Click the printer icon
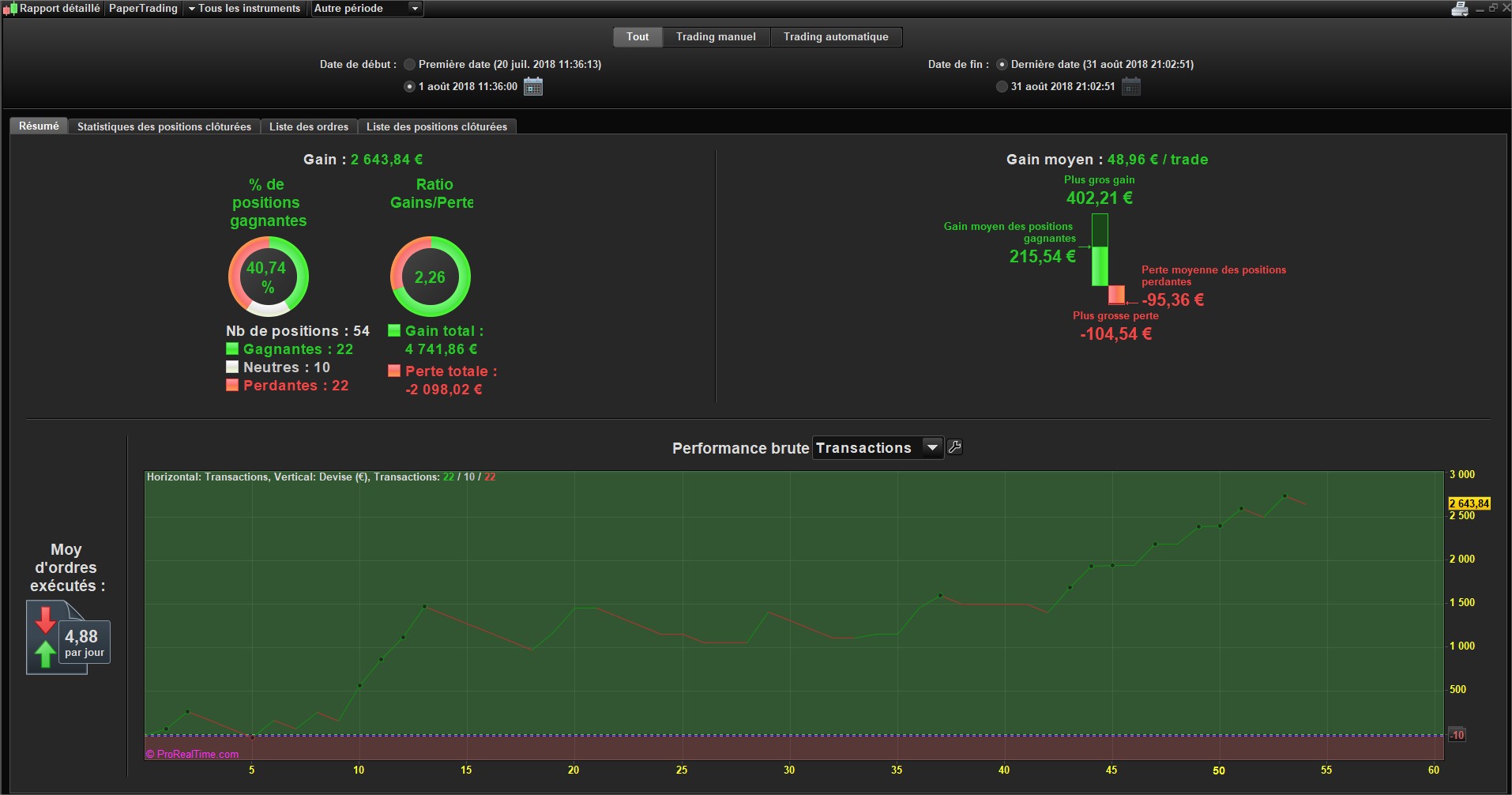 [1460, 9]
